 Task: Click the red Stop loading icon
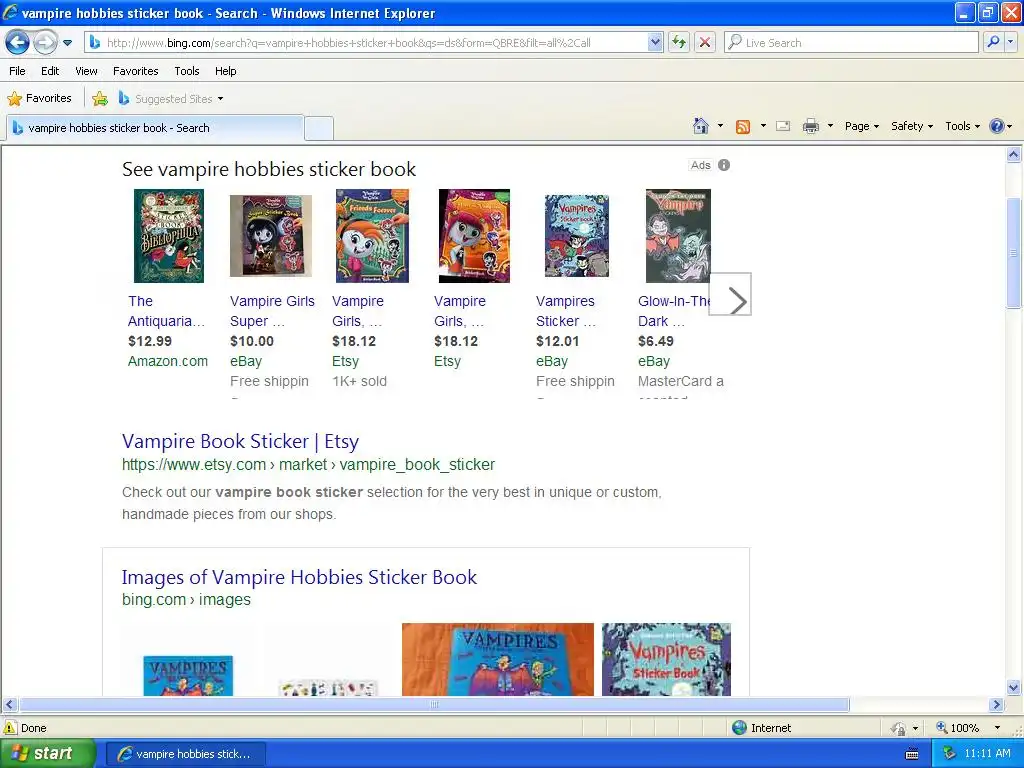click(705, 43)
